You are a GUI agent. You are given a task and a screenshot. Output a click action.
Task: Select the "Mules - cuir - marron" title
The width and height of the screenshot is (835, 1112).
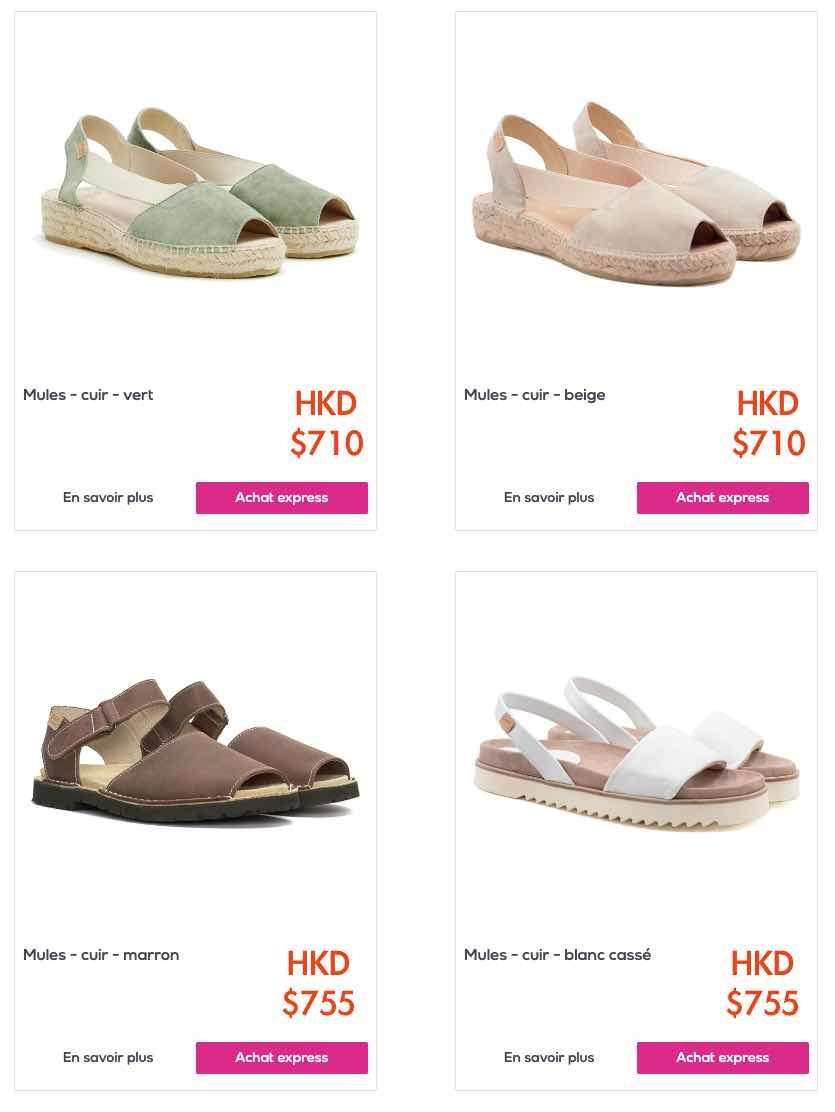click(x=101, y=955)
